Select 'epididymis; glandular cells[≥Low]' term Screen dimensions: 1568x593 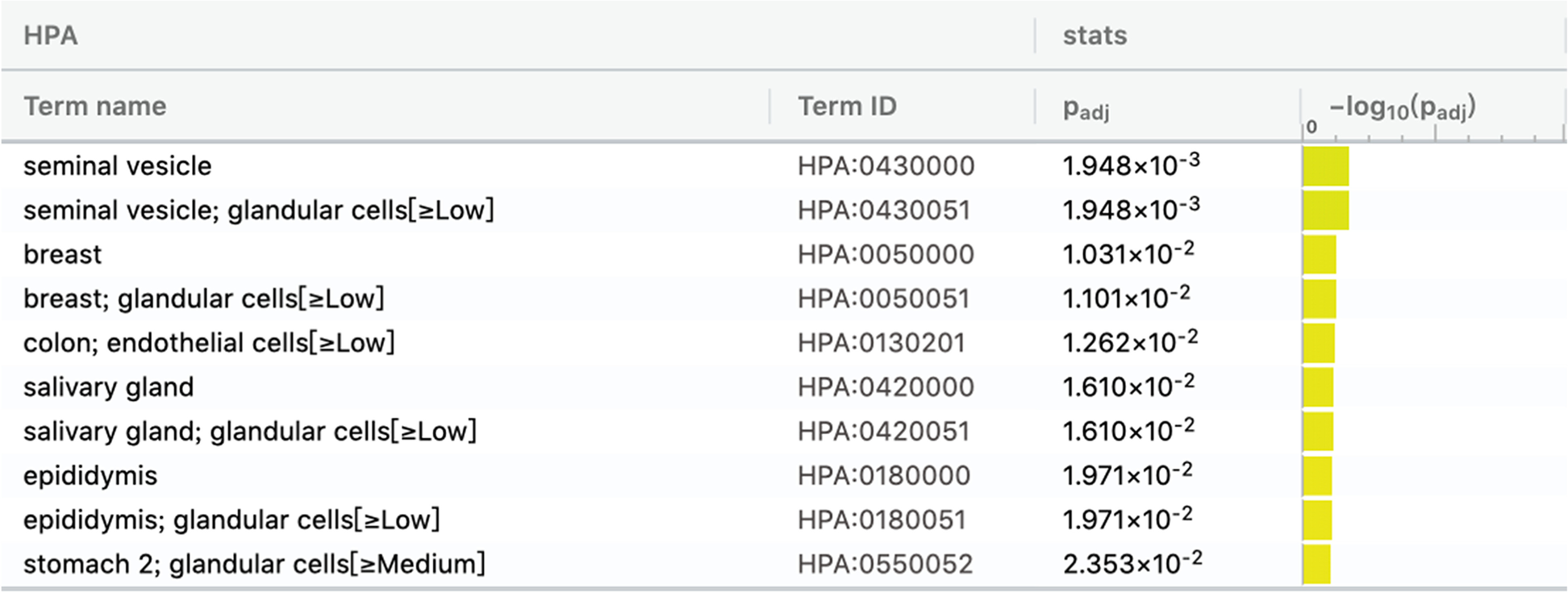tap(231, 520)
